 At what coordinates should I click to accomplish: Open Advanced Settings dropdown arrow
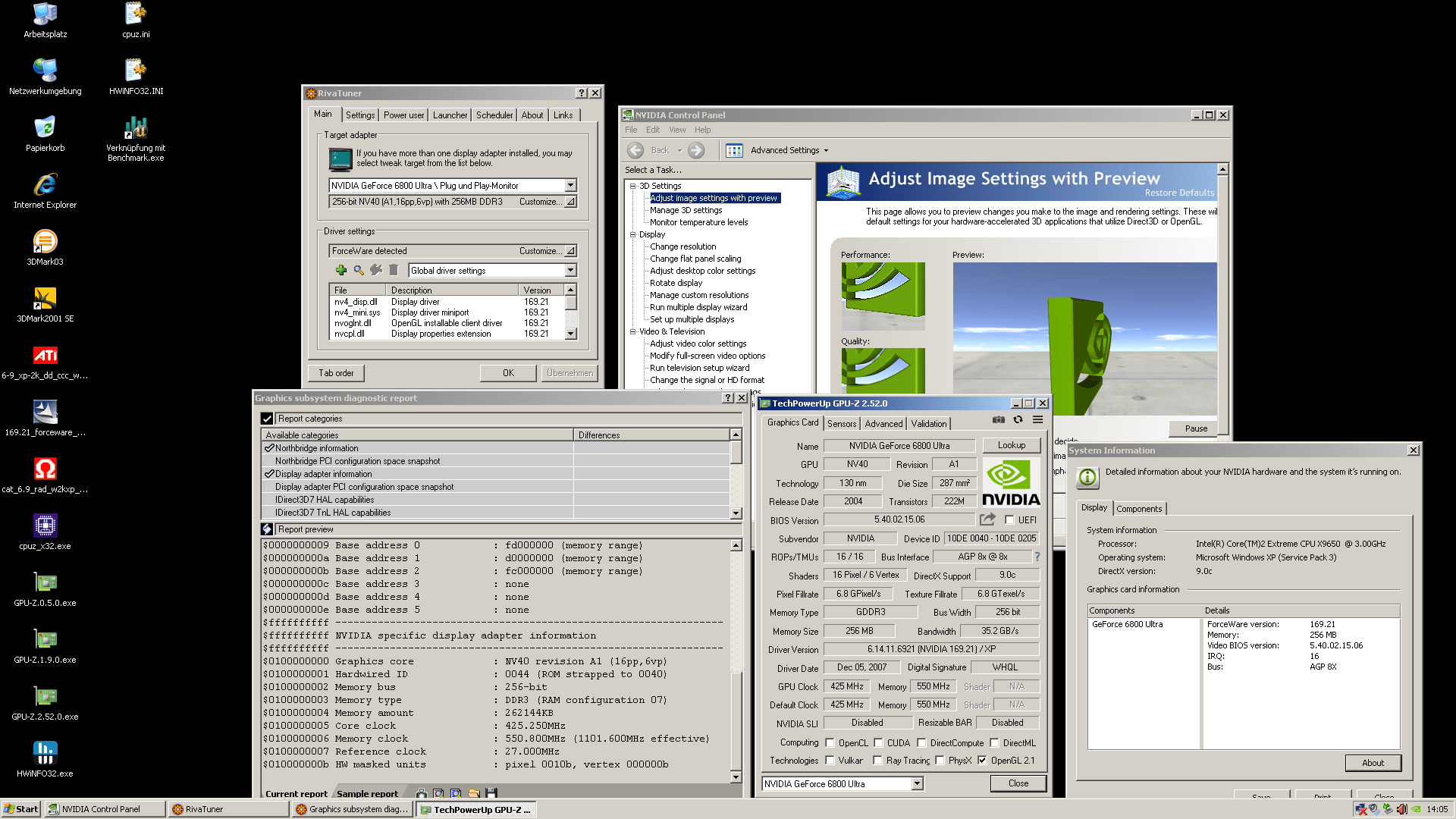[x=826, y=151]
